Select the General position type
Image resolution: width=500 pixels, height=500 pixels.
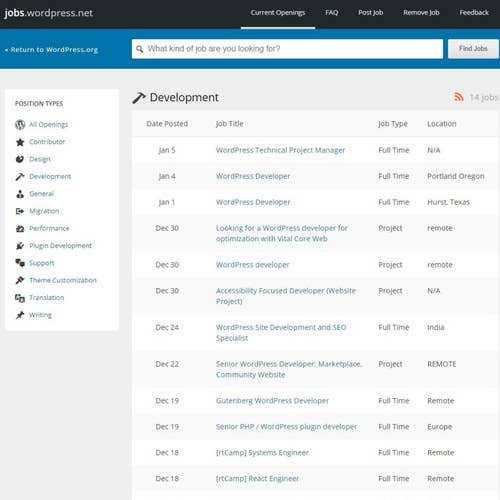point(41,194)
